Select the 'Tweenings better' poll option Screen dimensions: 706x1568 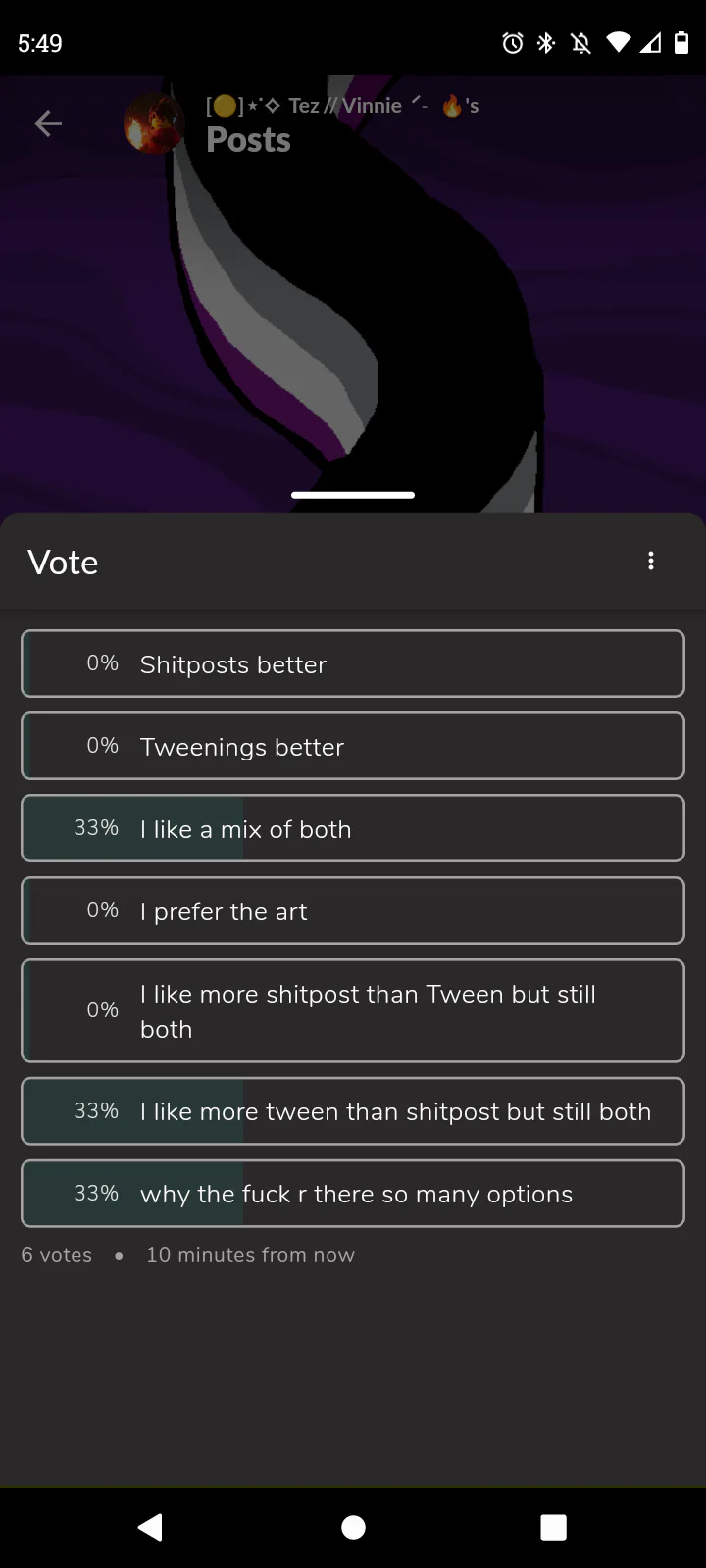pyautogui.click(x=353, y=746)
